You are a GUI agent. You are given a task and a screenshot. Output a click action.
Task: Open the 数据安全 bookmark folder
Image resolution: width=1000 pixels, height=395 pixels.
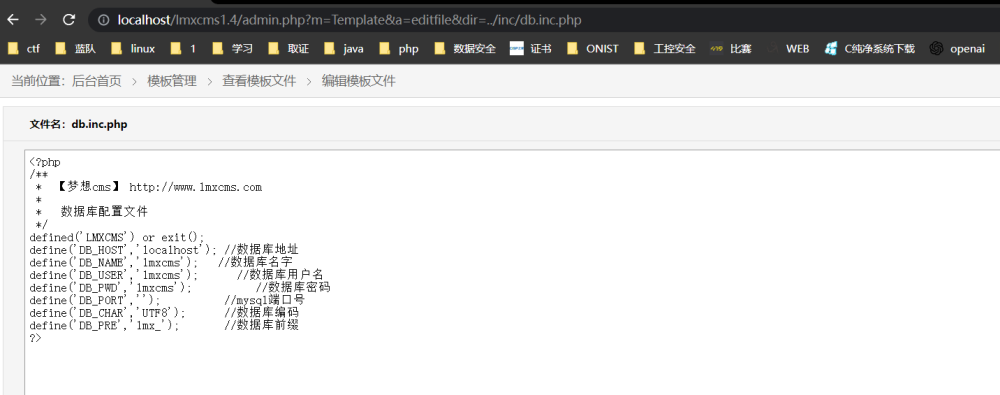coord(465,48)
